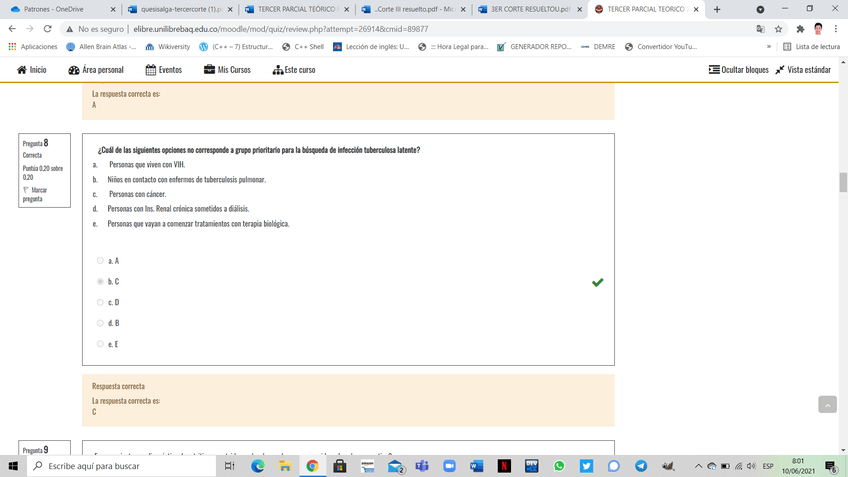The height and width of the screenshot is (477, 848).
Task: Open WhatsApp from taskbar
Action: click(559, 466)
